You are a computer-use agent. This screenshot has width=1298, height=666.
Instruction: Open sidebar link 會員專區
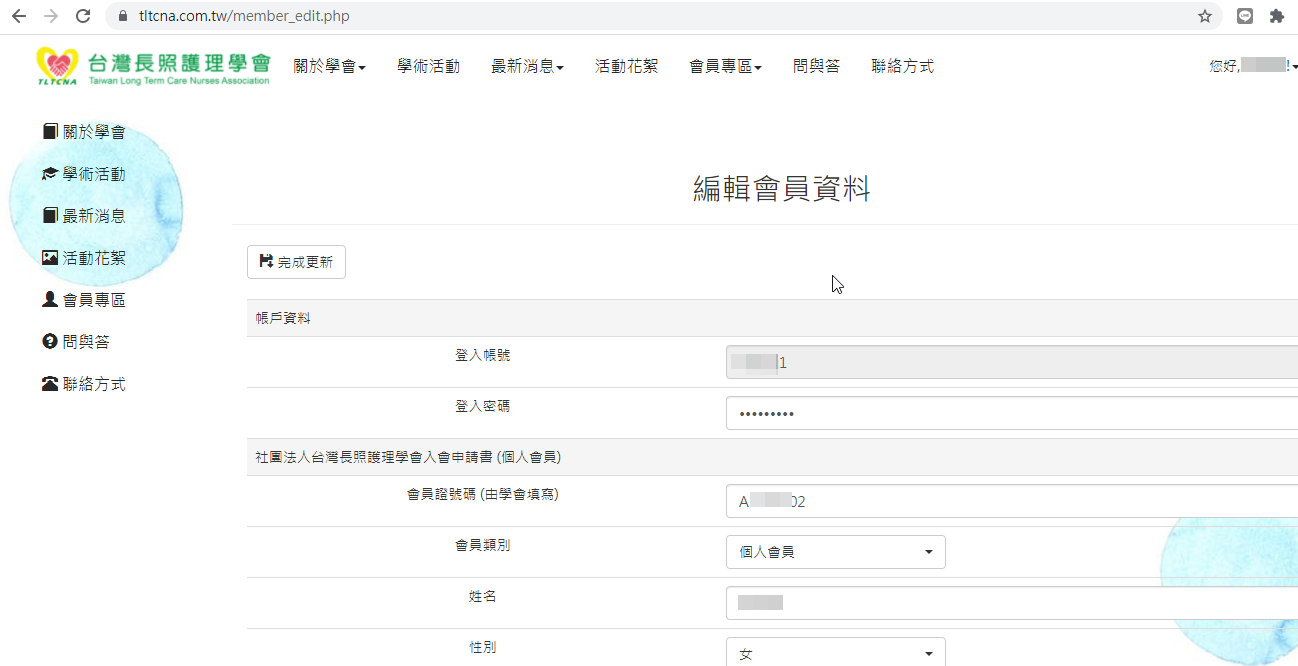click(94, 300)
